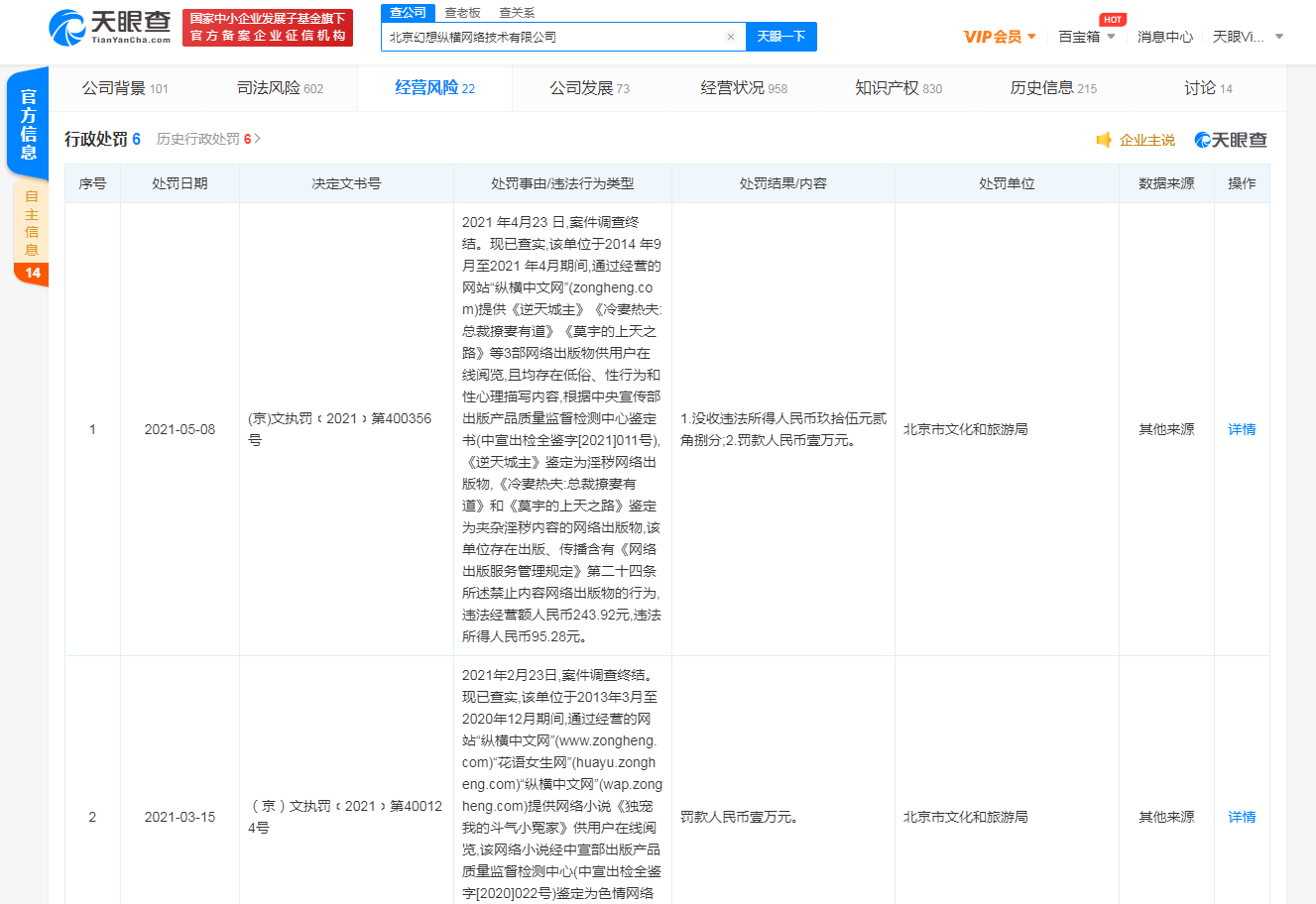Screen dimensions: 1316x904
Task: Click the company name search field
Action: click(x=550, y=37)
